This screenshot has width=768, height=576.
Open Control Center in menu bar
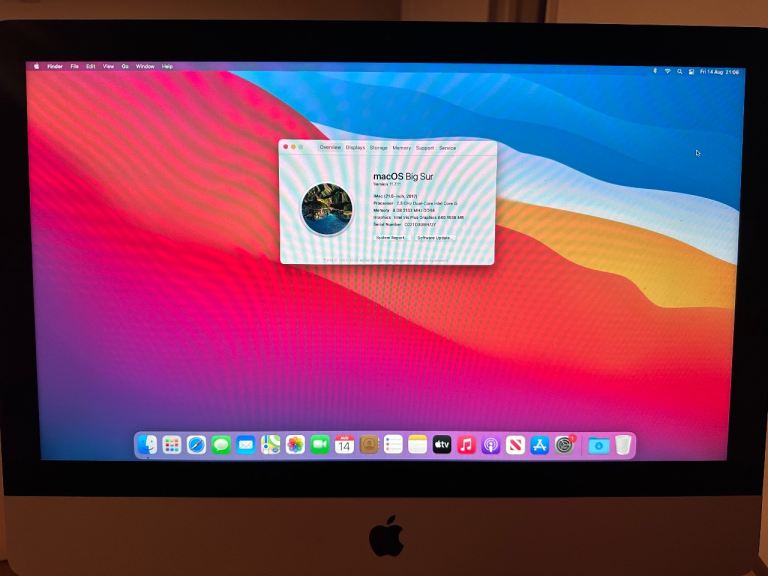coord(691,72)
